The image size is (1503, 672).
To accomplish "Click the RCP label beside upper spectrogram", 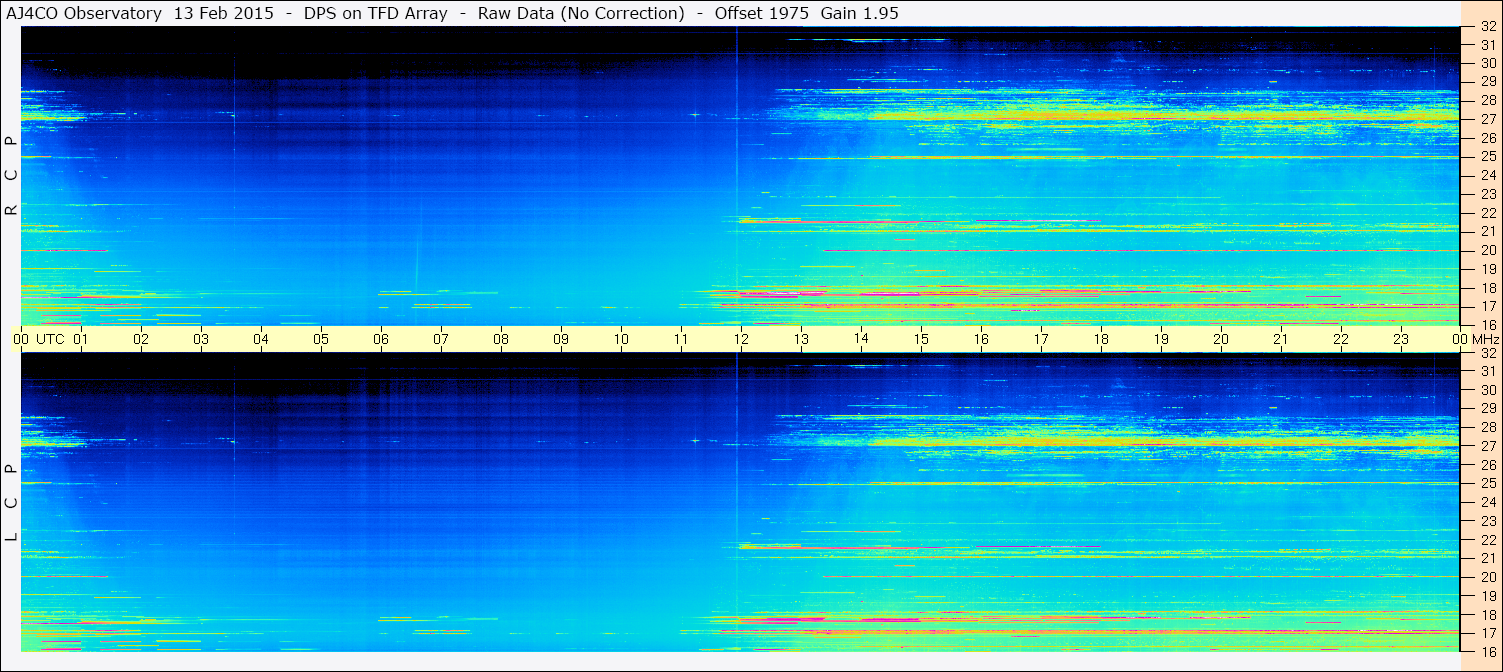I will (11, 175).
